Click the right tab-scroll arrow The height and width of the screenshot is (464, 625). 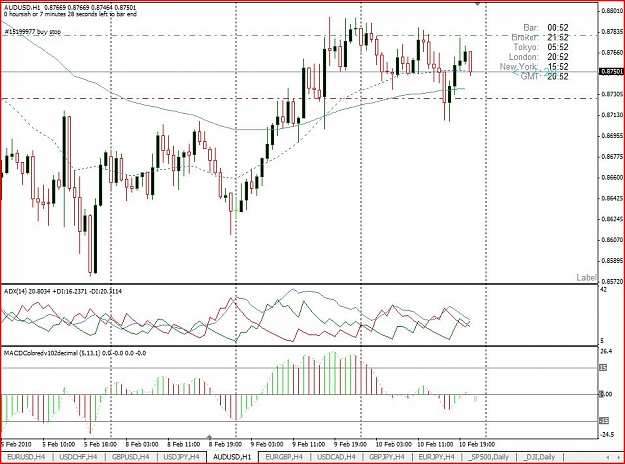pyautogui.click(x=619, y=457)
